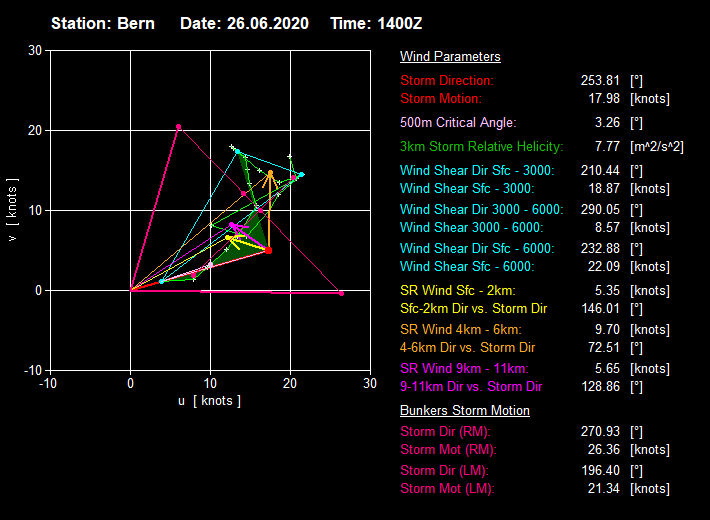Click the red storm motion dot
Image resolution: width=710 pixels, height=520 pixels.
pos(268,250)
